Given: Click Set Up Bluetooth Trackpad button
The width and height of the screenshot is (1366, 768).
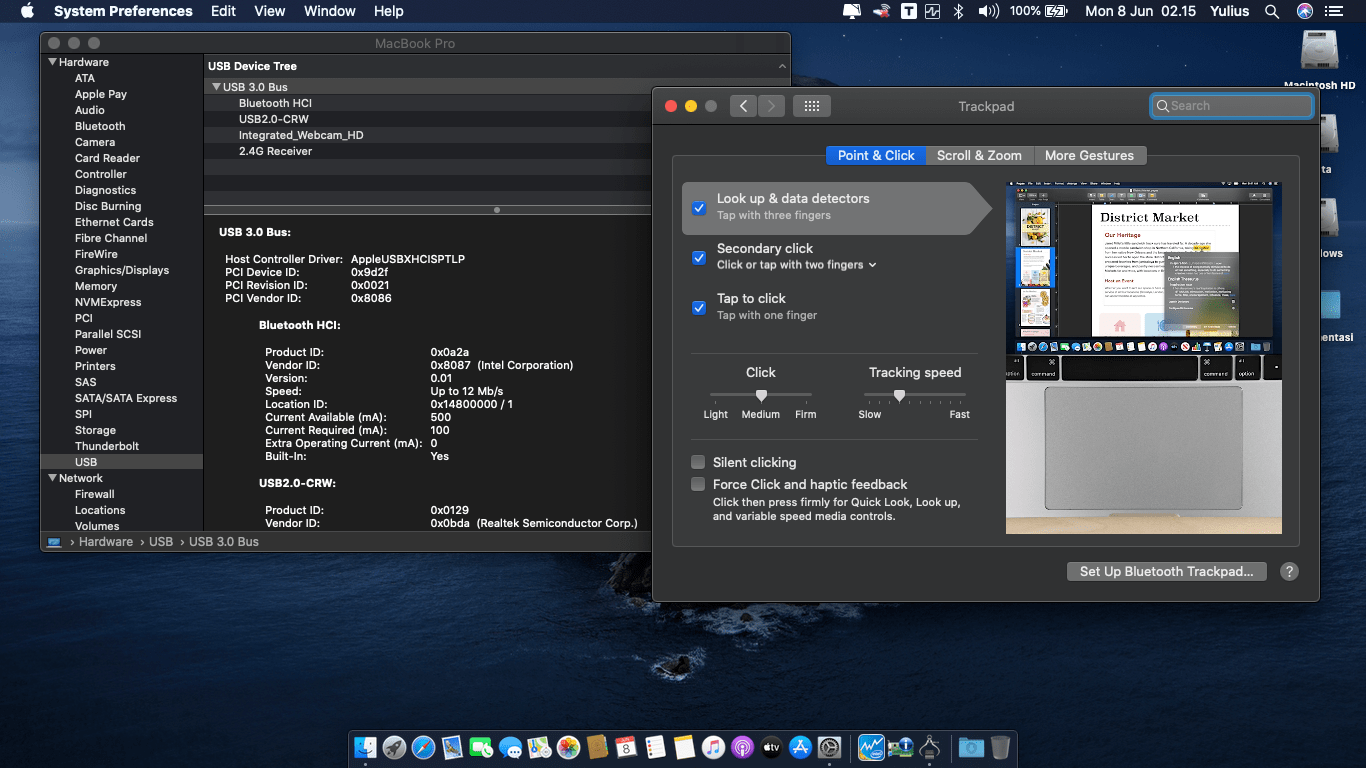Looking at the screenshot, I should [1166, 572].
